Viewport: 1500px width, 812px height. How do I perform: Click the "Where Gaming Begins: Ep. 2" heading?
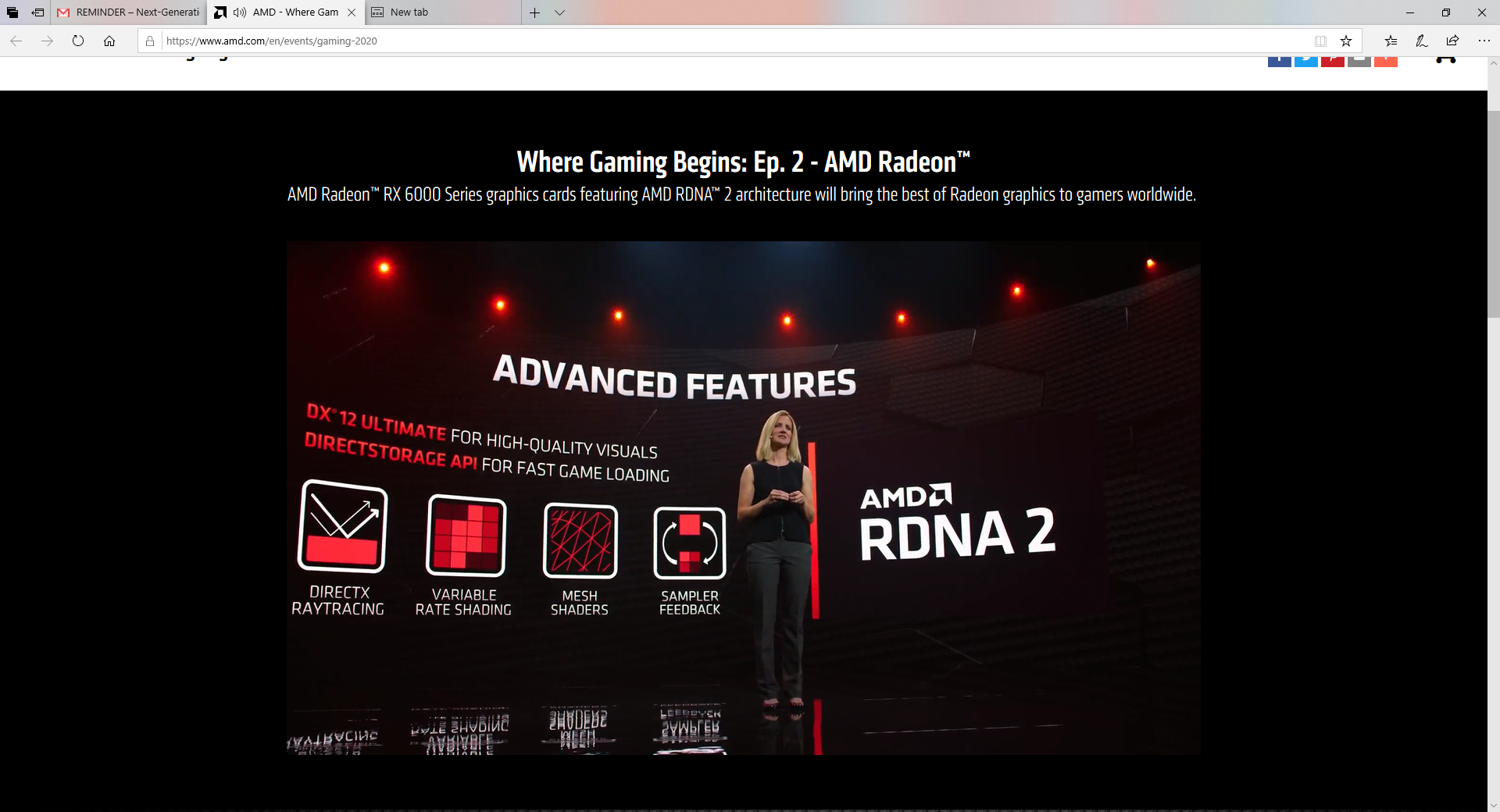[743, 162]
